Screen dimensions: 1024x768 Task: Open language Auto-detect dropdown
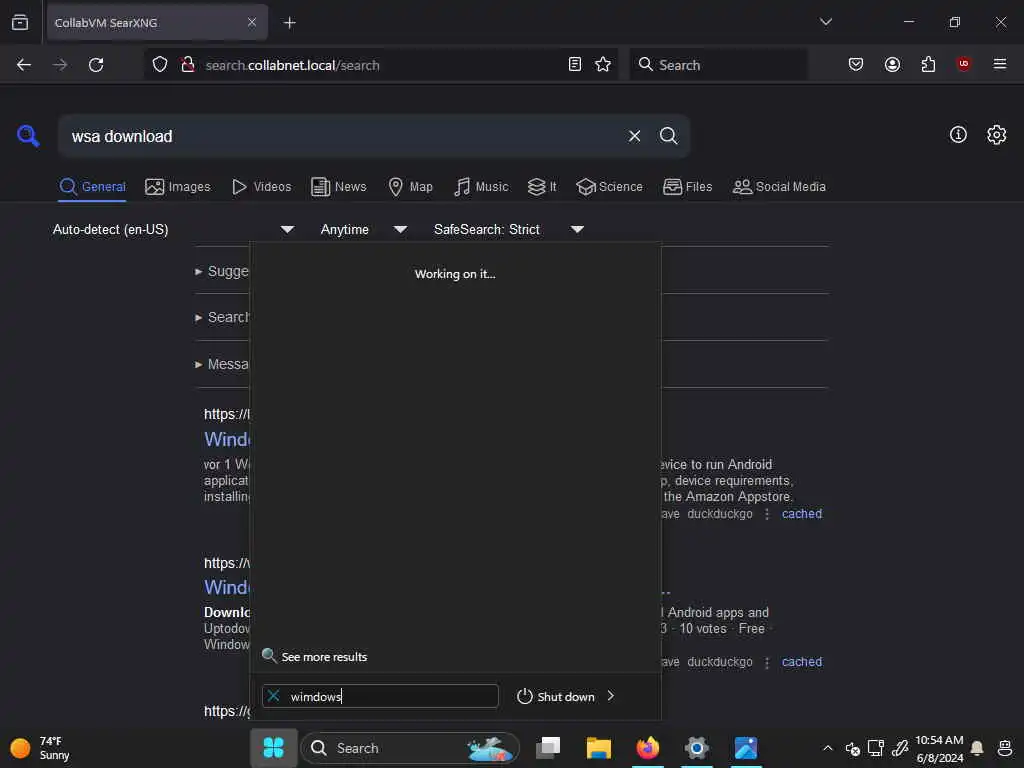(x=174, y=229)
